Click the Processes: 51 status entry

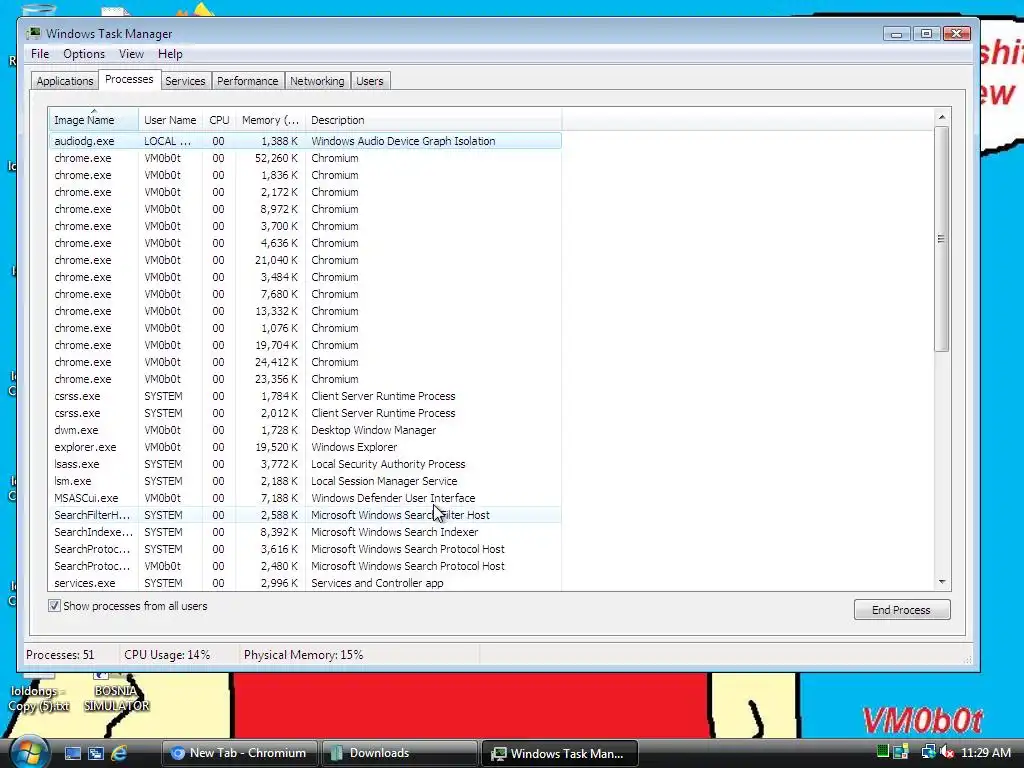click(x=60, y=654)
